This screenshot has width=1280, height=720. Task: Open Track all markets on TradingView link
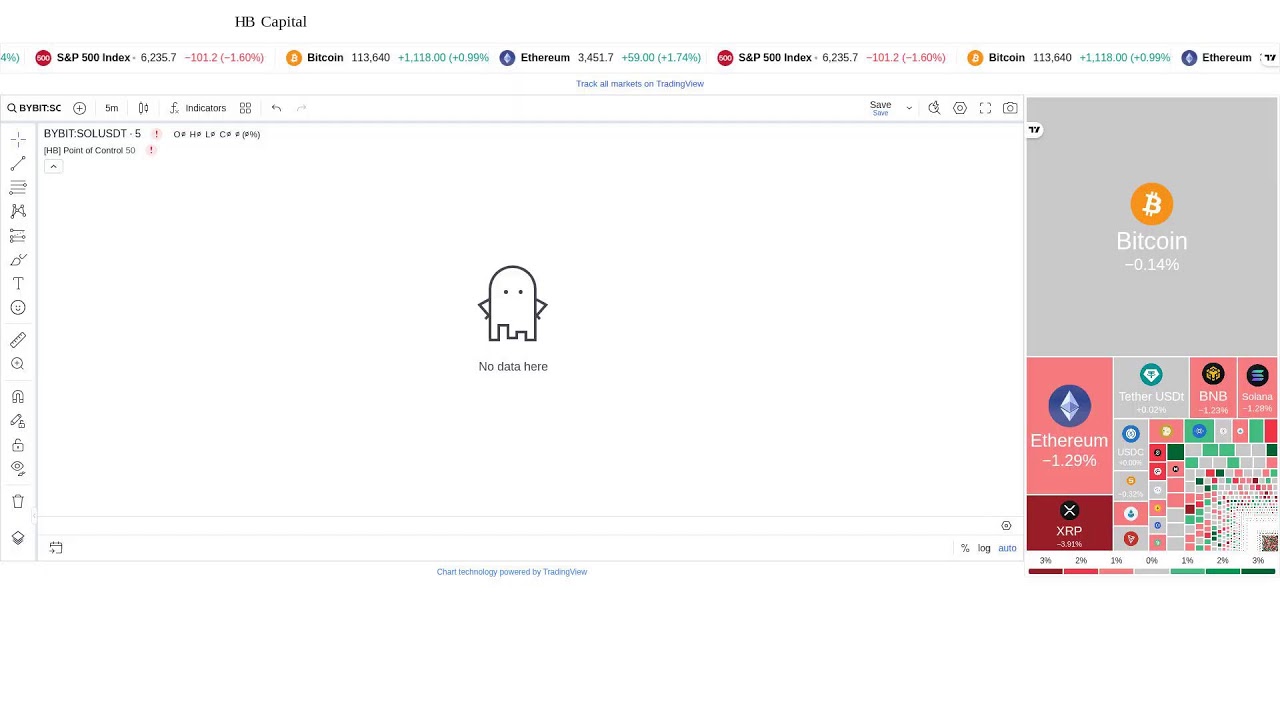click(x=640, y=84)
